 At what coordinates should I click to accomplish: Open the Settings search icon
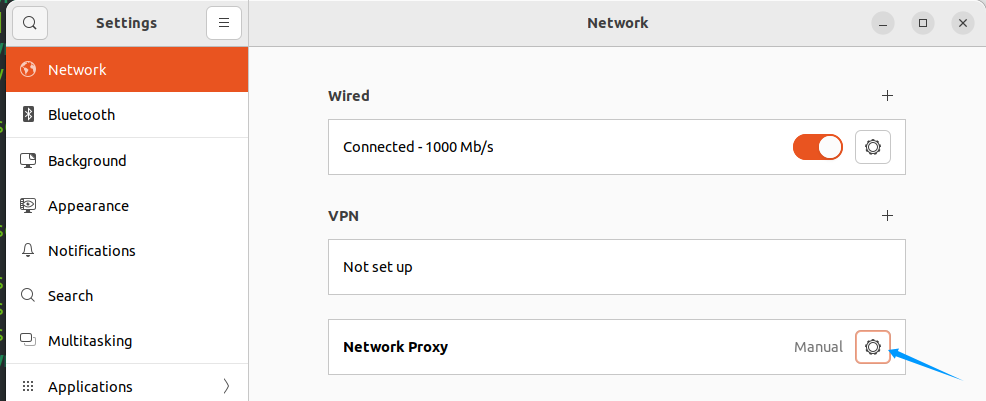click(x=30, y=23)
